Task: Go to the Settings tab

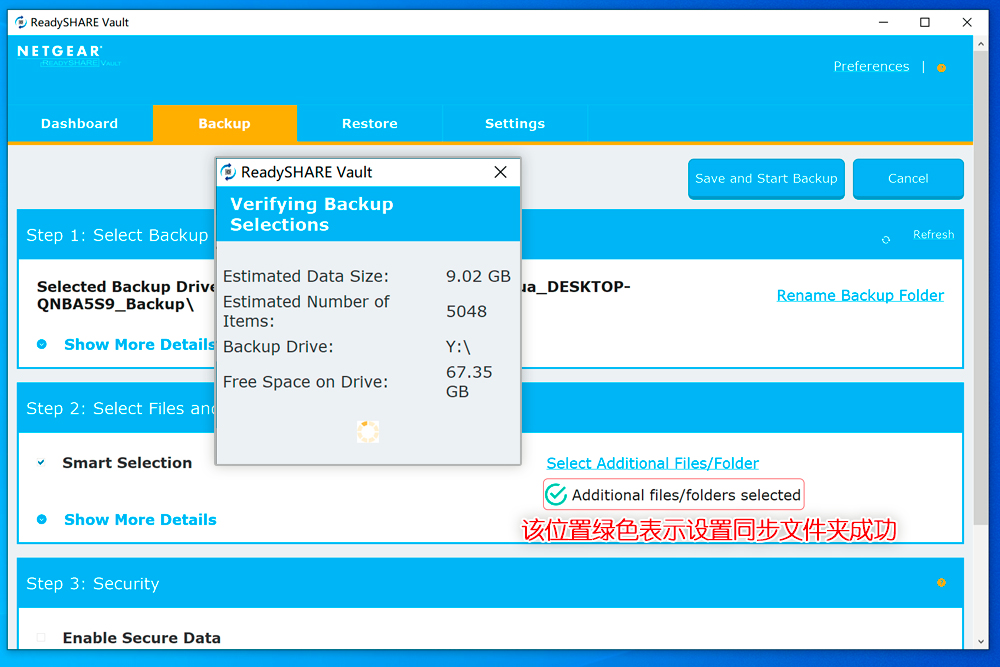Action: [x=515, y=123]
